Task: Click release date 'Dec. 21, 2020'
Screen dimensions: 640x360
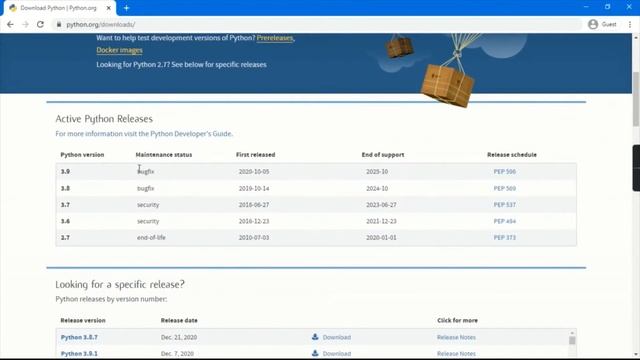Action: point(179,337)
